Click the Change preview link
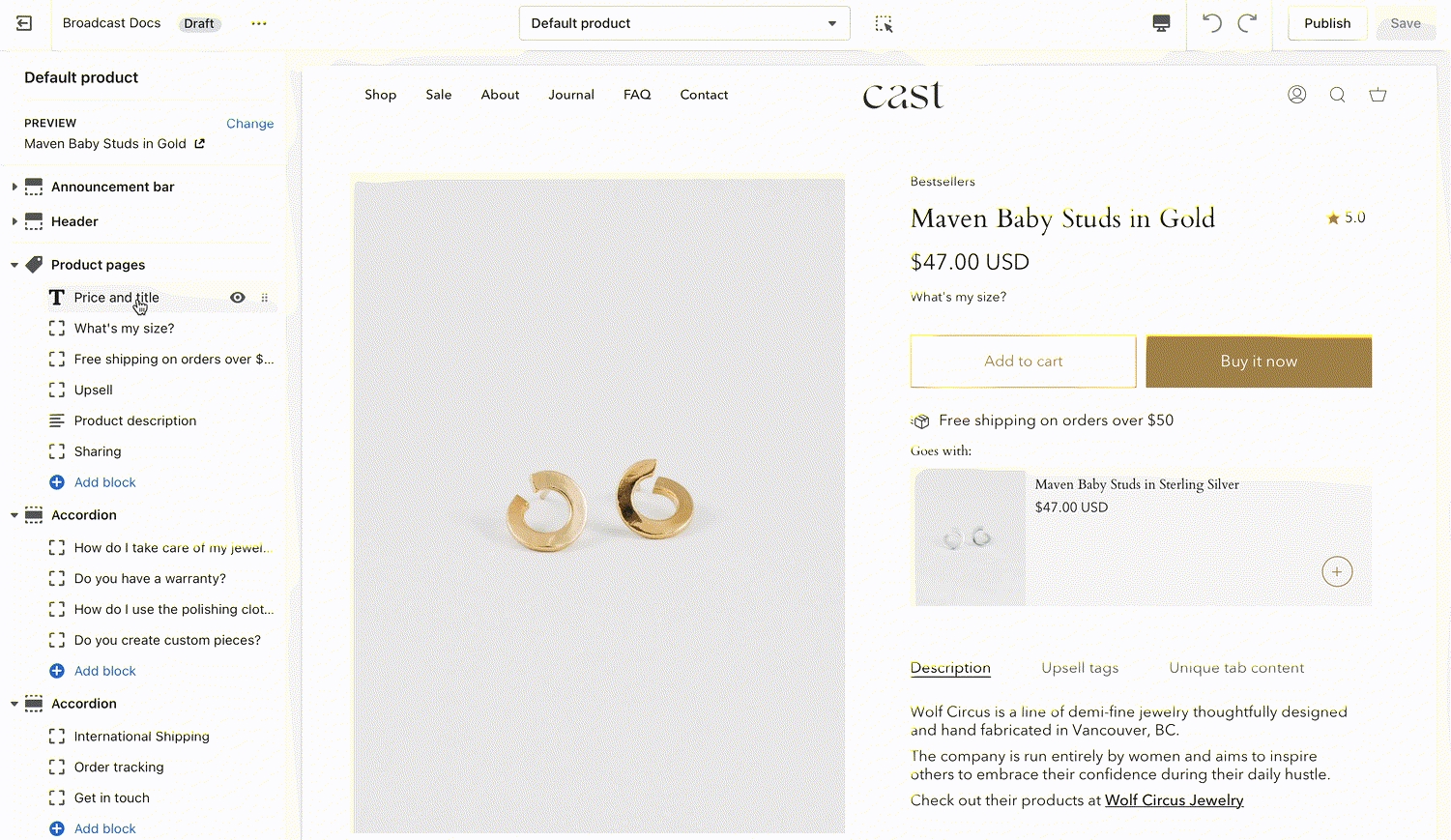Image resolution: width=1451 pixels, height=840 pixels. click(x=249, y=124)
